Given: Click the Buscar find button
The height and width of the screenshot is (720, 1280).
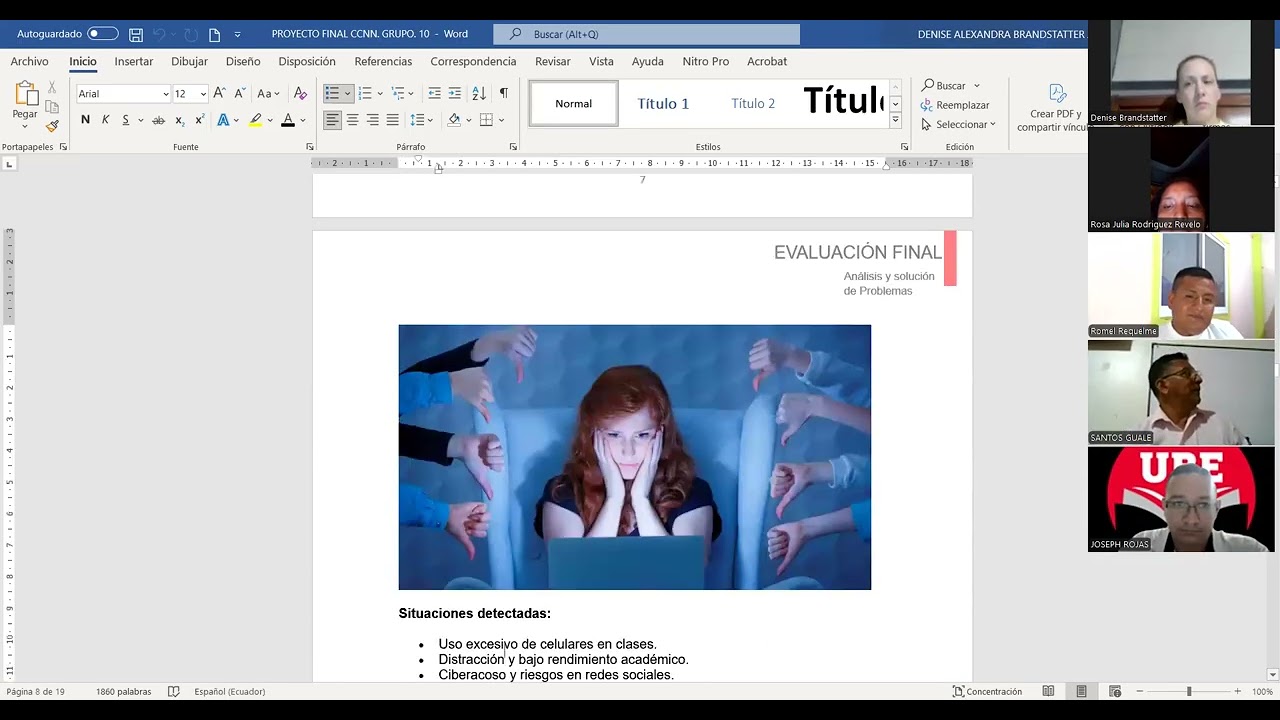Looking at the screenshot, I should 944,86.
